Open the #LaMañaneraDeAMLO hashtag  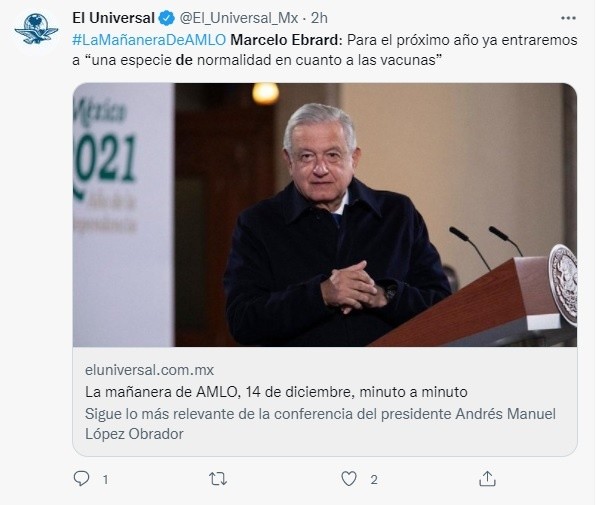[x=149, y=40]
